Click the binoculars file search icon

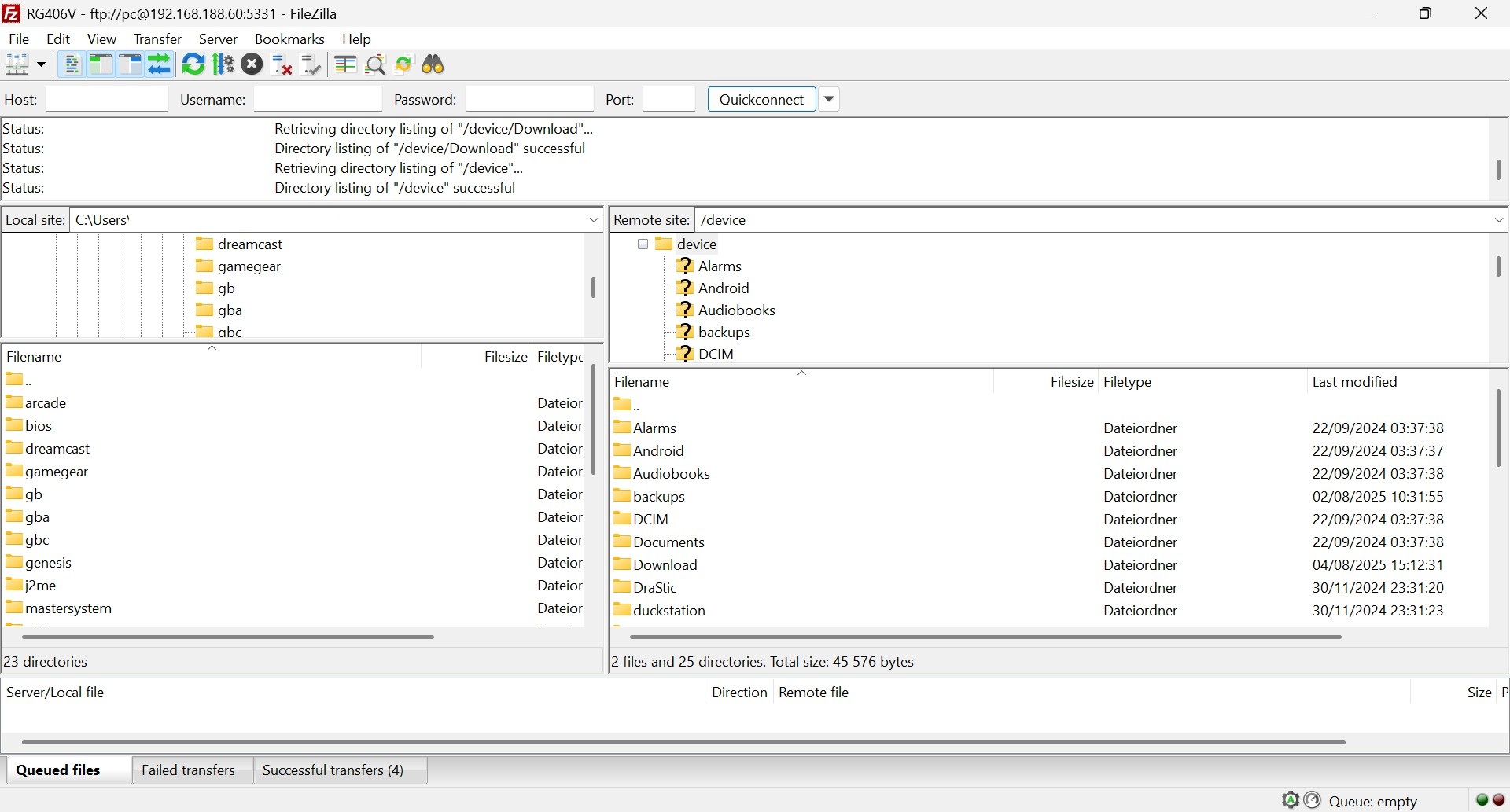point(433,64)
